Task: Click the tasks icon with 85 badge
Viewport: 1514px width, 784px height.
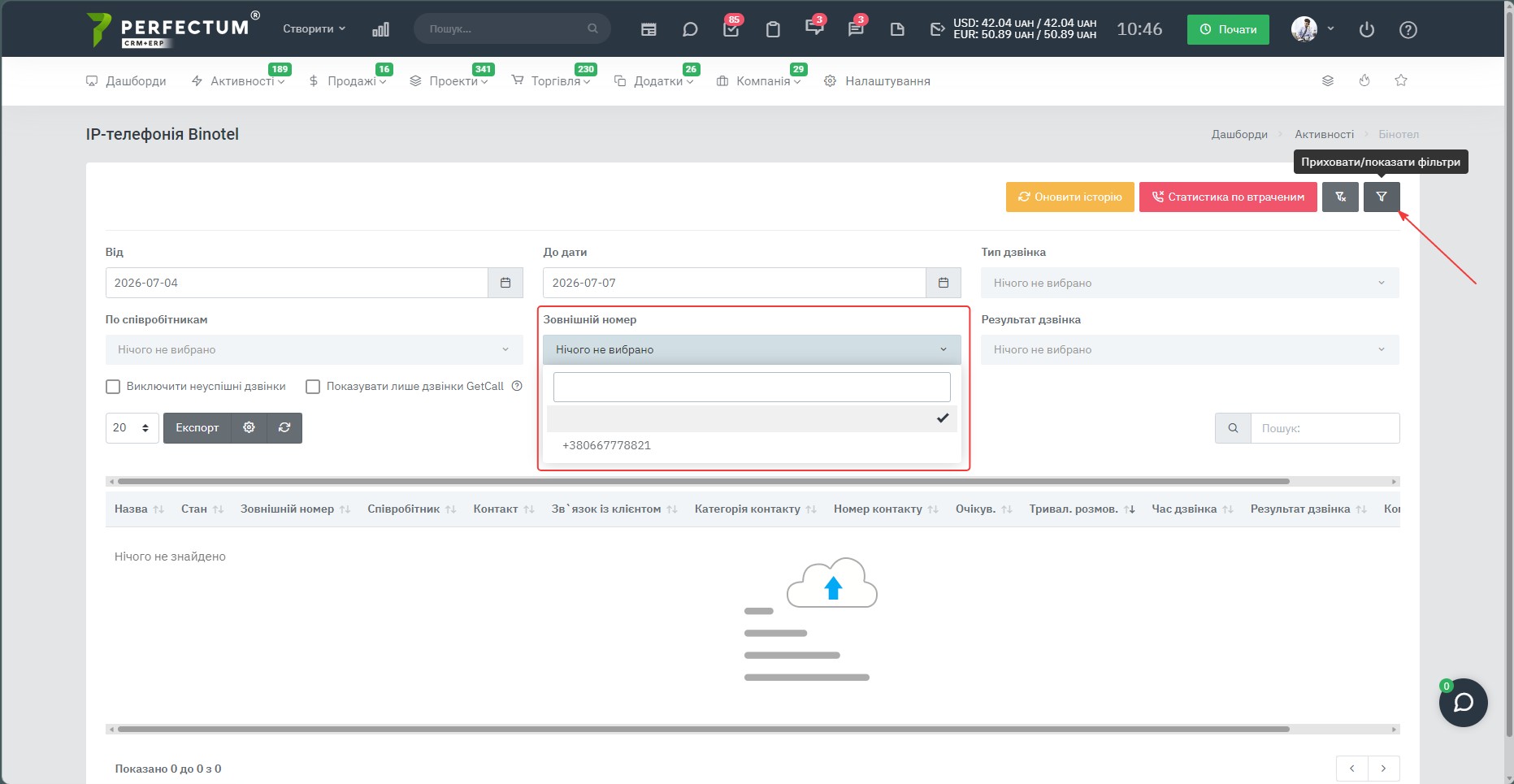Action: [731, 29]
